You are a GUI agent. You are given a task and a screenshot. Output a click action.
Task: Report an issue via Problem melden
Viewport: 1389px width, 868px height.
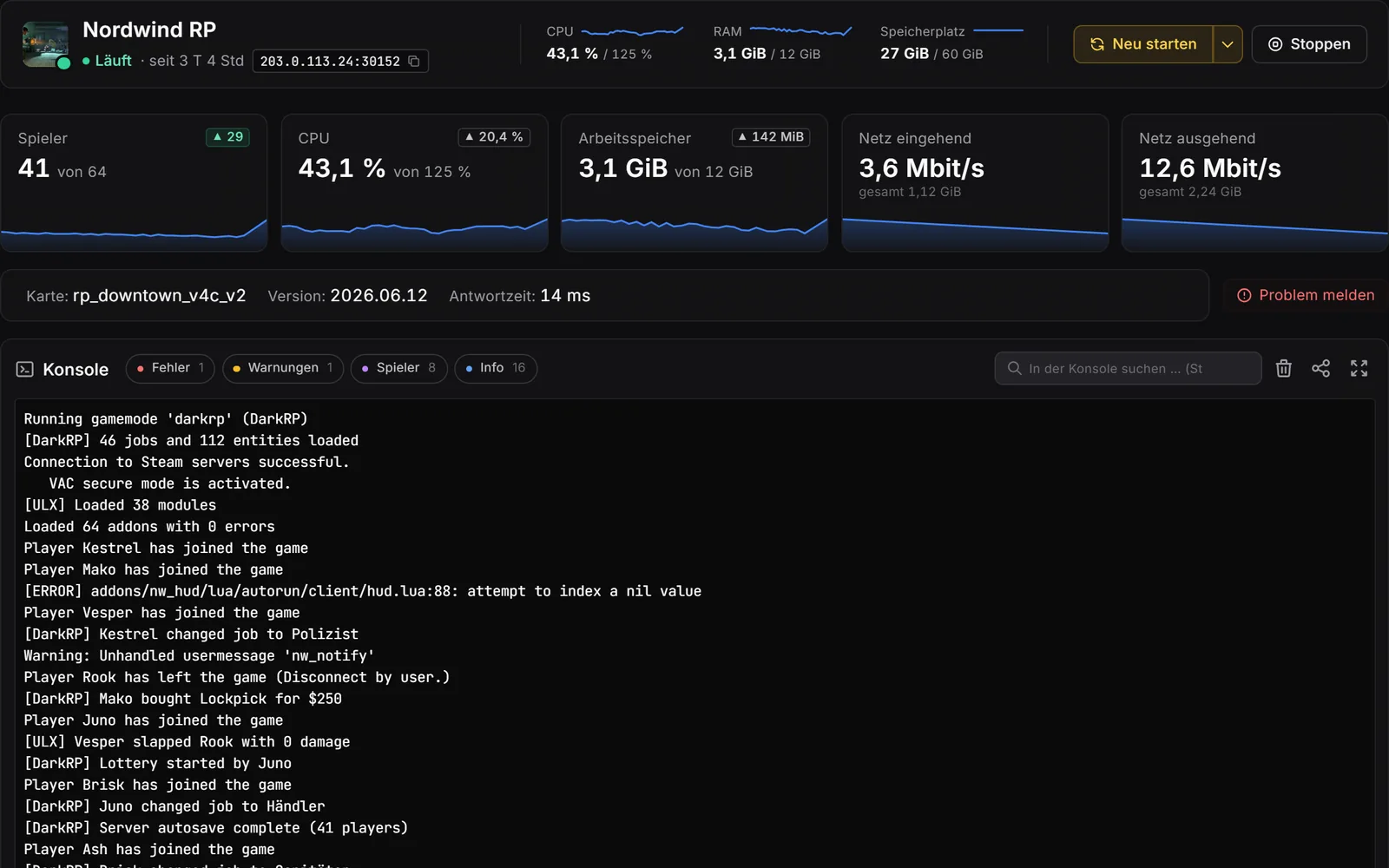(1306, 295)
